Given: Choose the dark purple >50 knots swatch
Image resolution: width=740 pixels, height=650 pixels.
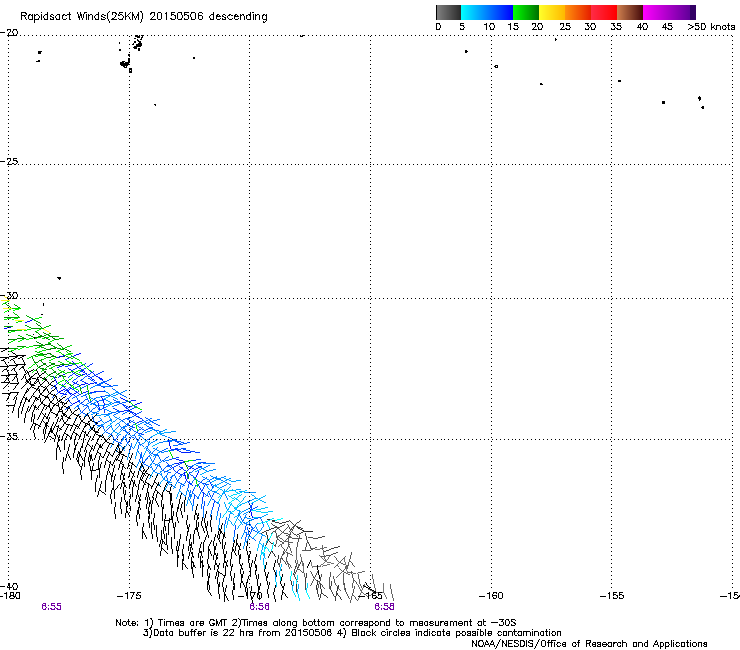Looking at the screenshot, I should [693, 12].
